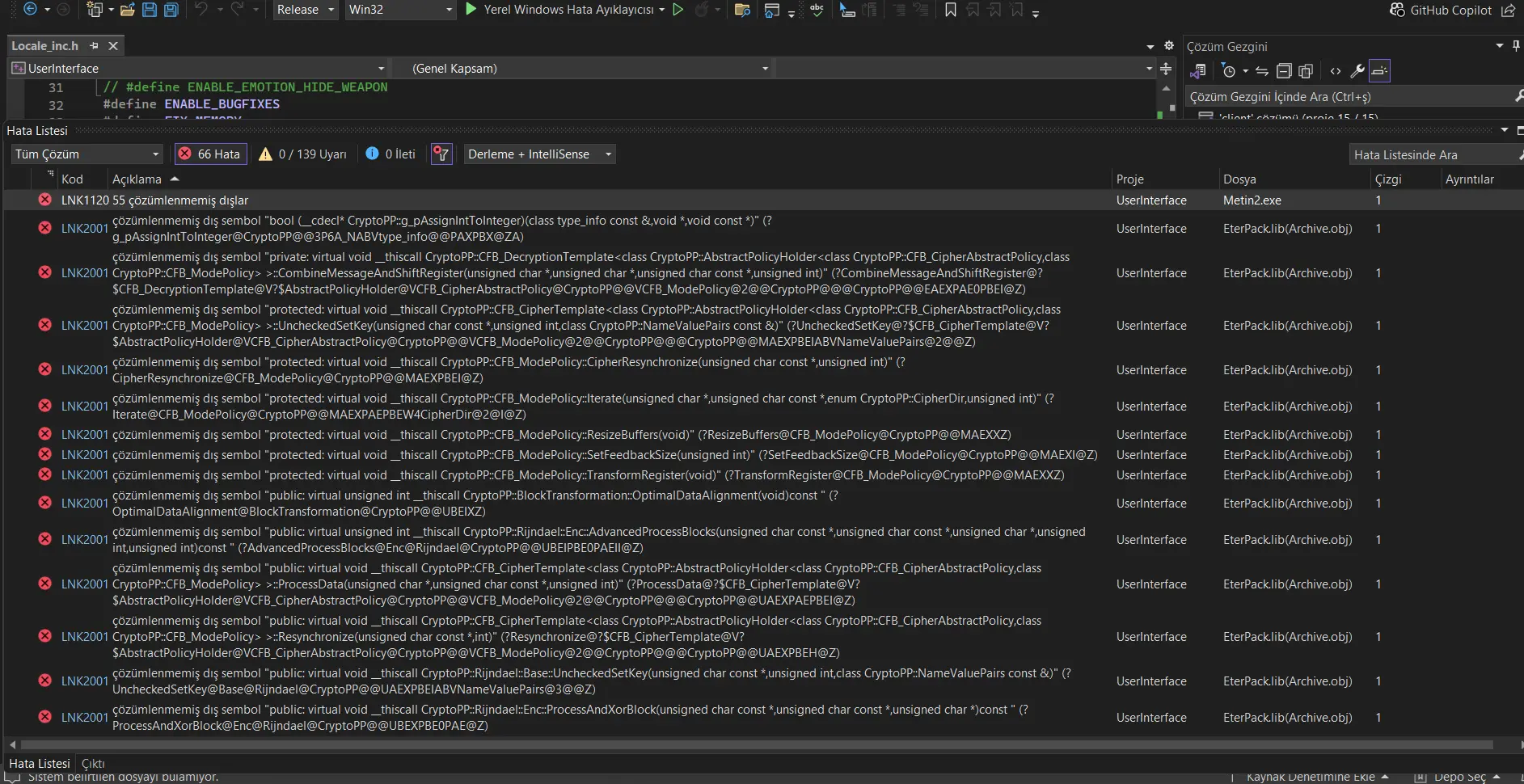
Task: Open GitHub Copilot
Action: pos(1441,10)
